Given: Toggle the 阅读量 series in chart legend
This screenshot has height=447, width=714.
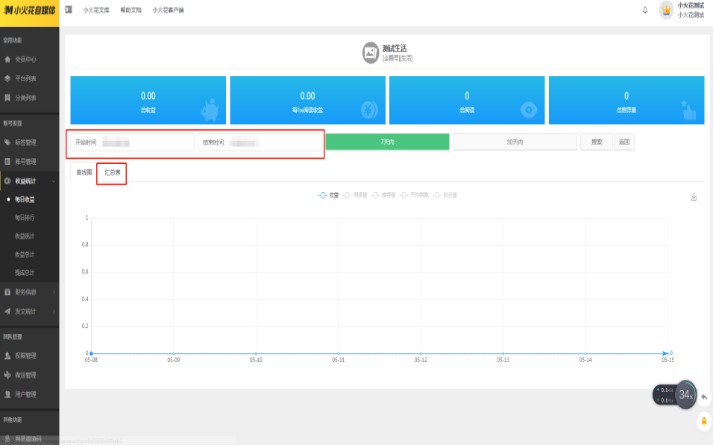Looking at the screenshot, I should [355, 195].
